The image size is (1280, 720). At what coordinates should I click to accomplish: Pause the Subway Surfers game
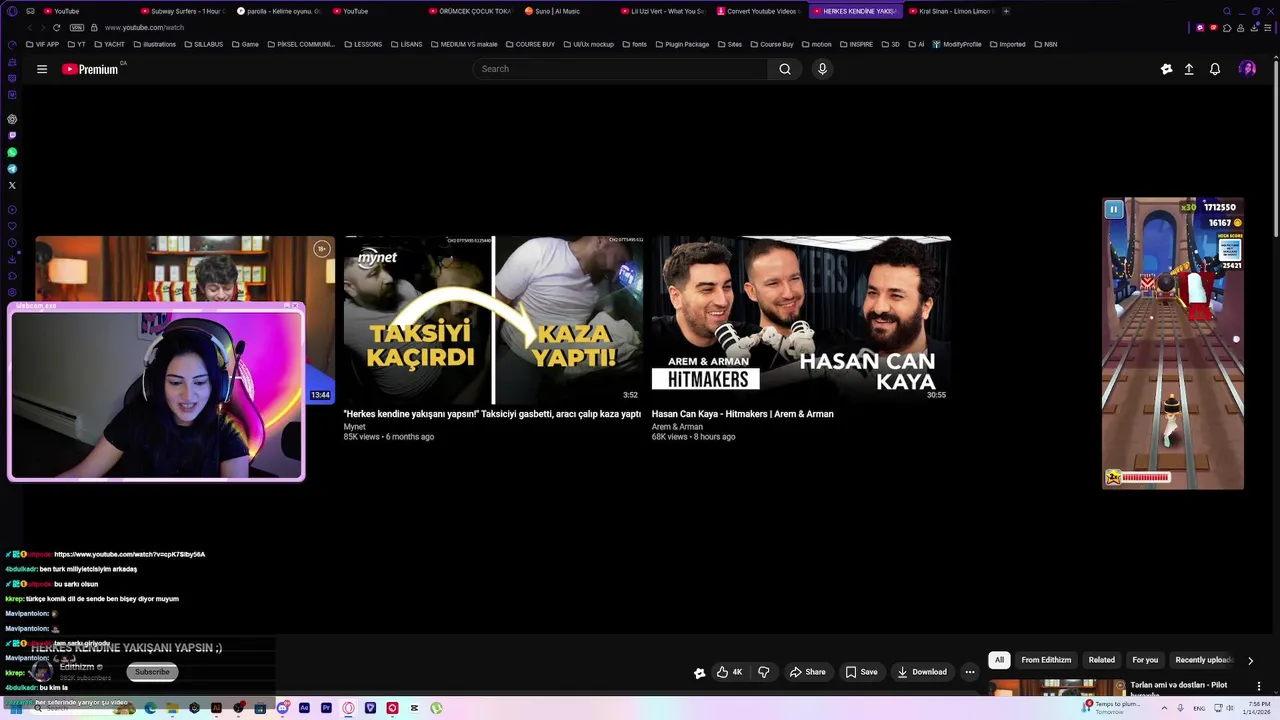pyautogui.click(x=1113, y=209)
